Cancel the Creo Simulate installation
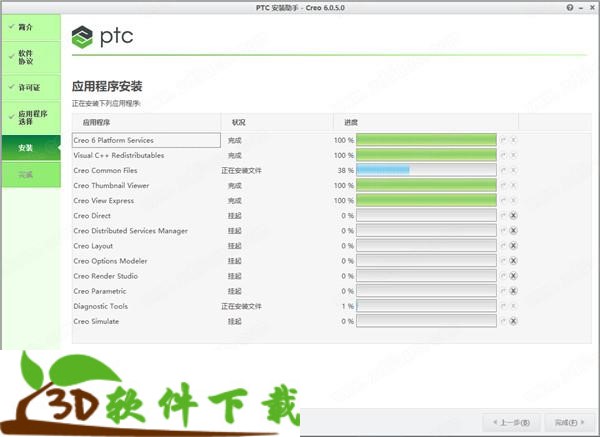600x437 pixels. click(514, 321)
